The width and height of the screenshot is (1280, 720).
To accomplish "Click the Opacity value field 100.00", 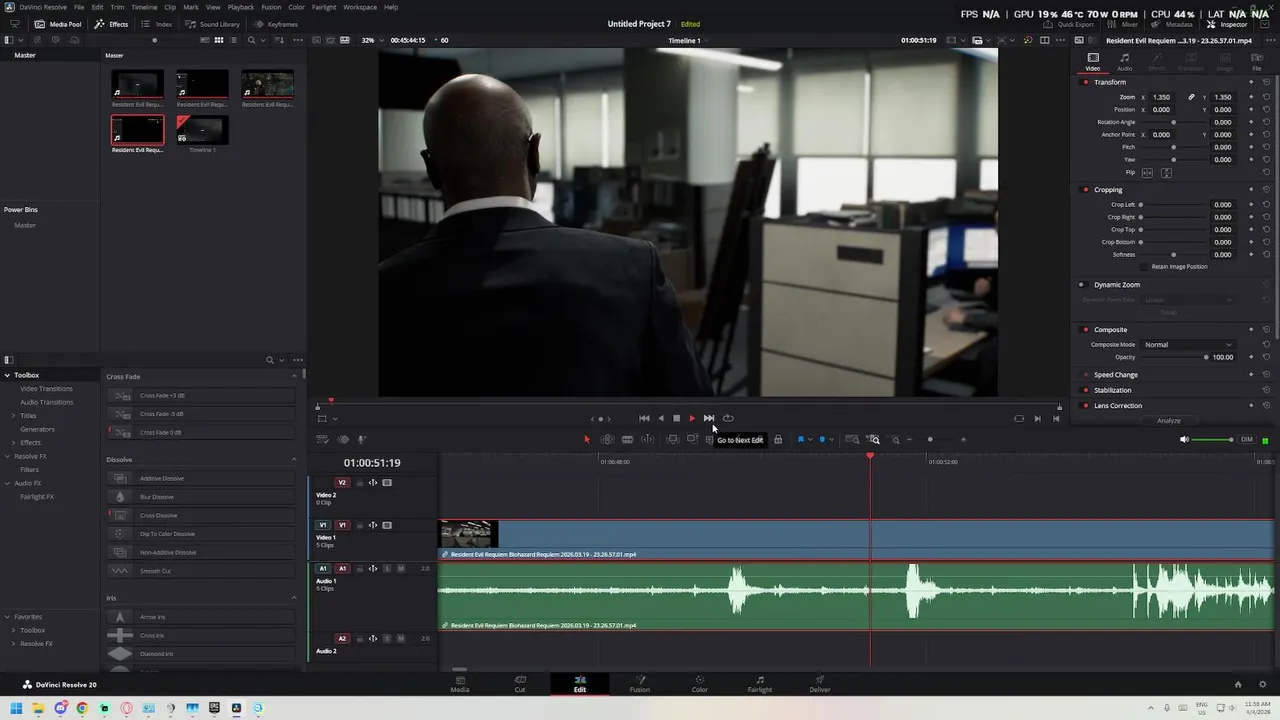I will [1222, 357].
